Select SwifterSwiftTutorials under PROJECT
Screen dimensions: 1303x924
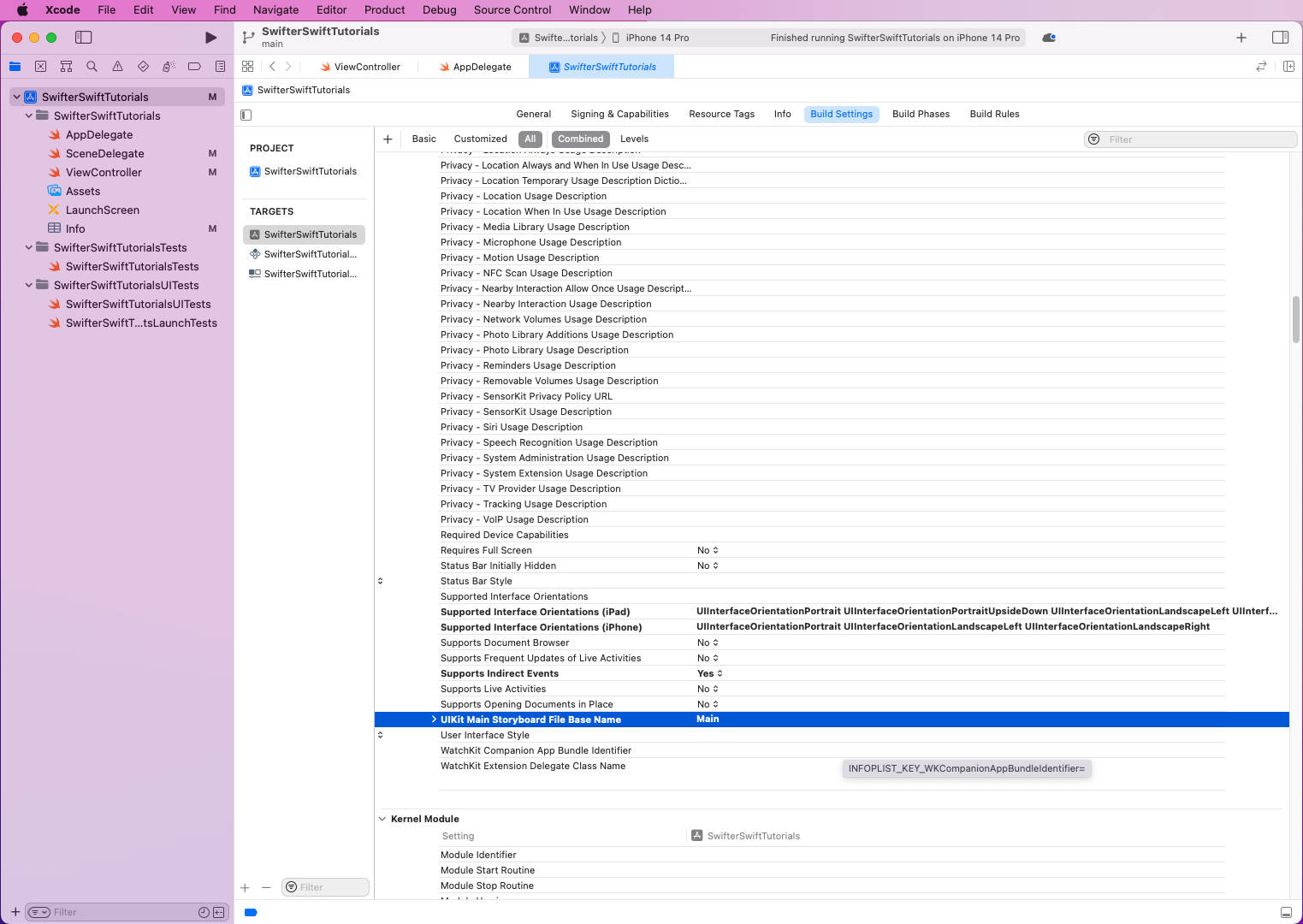[304, 171]
